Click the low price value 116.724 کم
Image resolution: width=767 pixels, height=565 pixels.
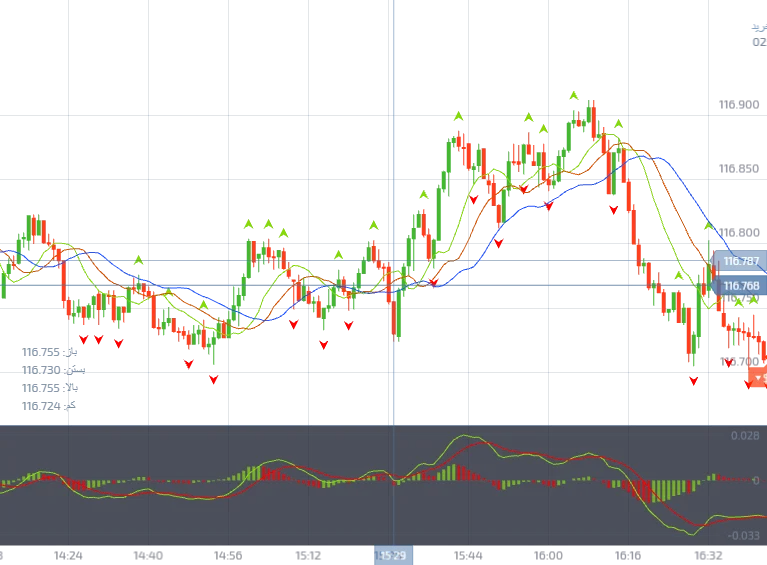[48, 406]
